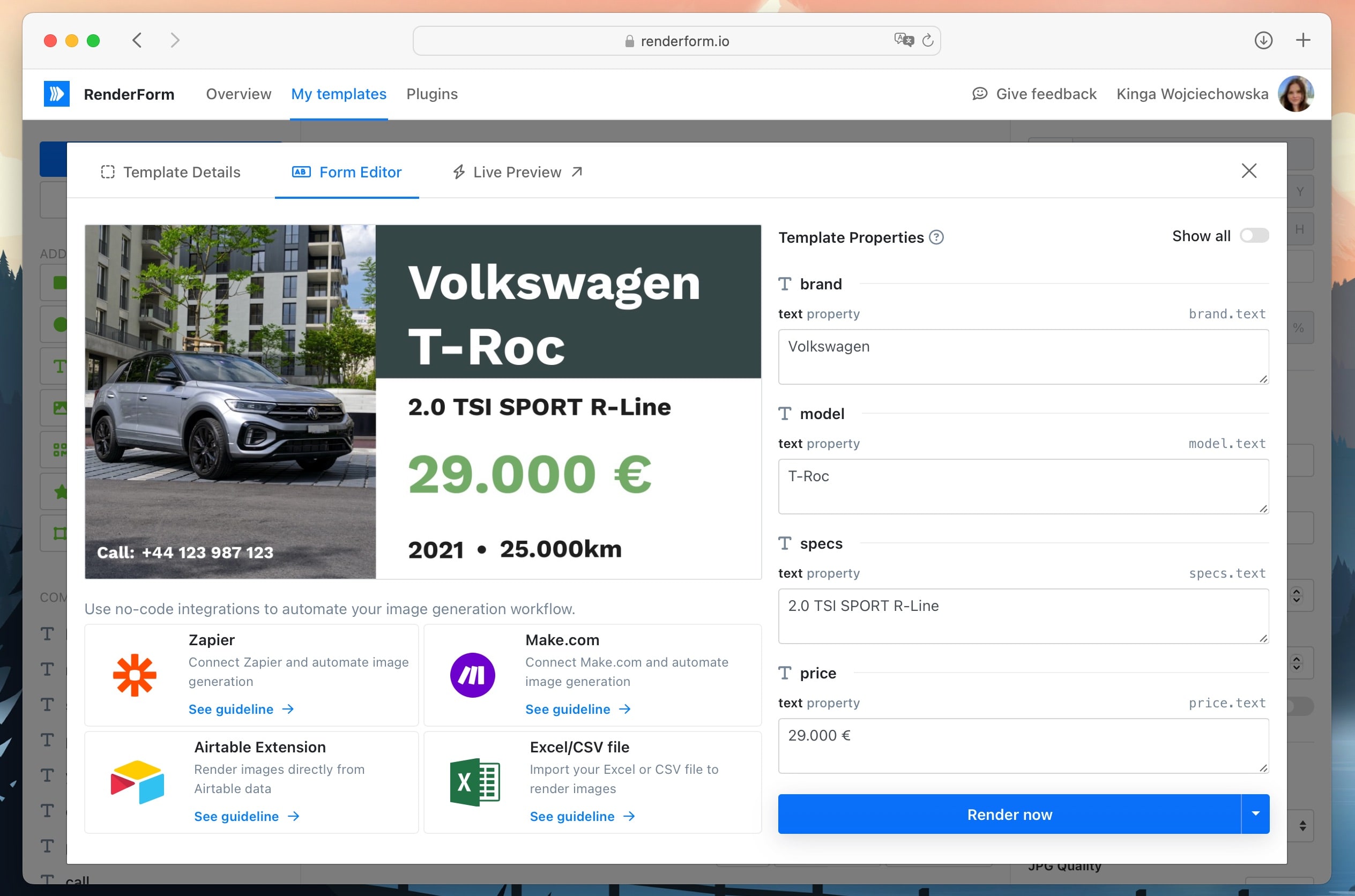Viewport: 1355px width, 896px height.
Task: Click the Volkswagen T-Roc template preview image
Action: point(423,402)
